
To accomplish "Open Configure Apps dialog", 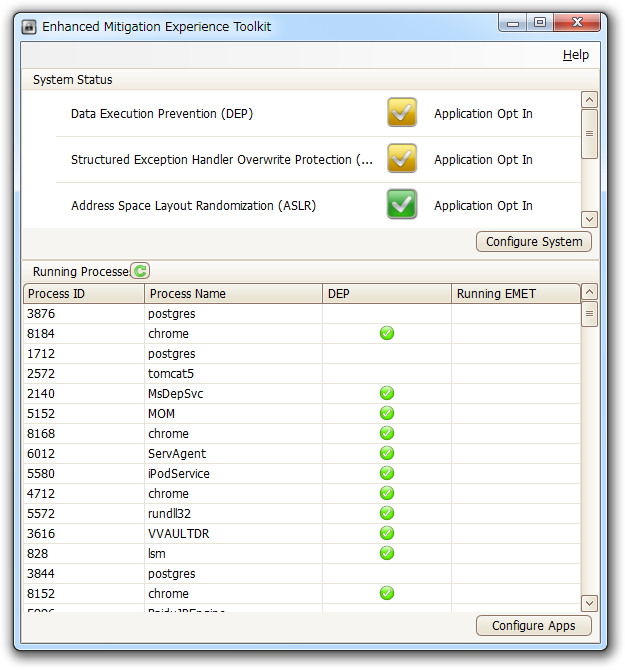I will coord(534,626).
